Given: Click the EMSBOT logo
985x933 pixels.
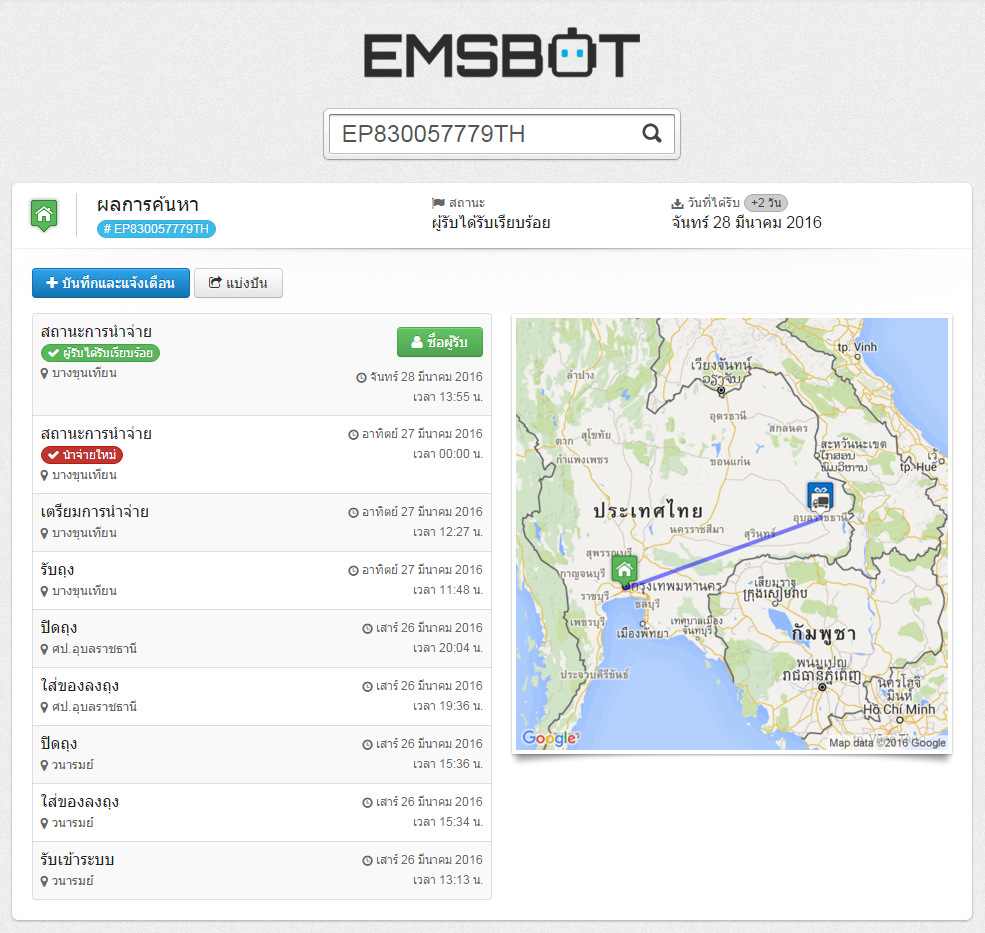Looking at the screenshot, I should (502, 53).
